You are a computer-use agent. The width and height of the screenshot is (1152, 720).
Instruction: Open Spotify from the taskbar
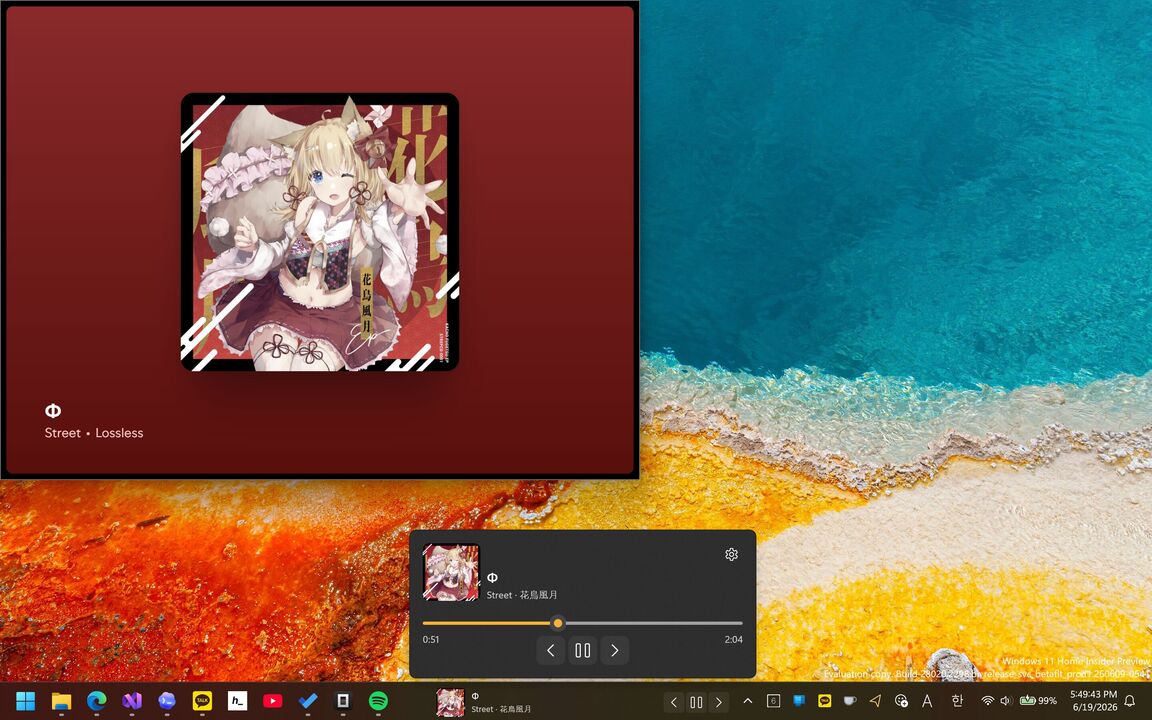(x=378, y=701)
